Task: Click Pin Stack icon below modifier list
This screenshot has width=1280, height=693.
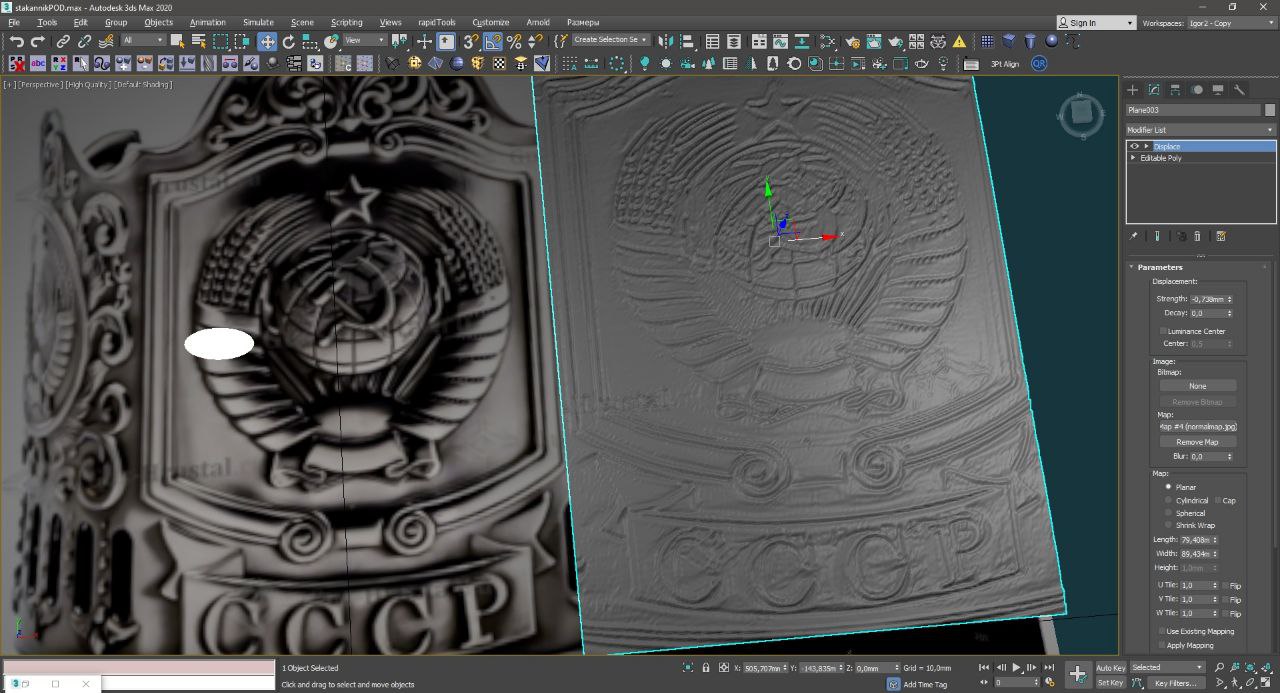Action: click(x=1134, y=237)
